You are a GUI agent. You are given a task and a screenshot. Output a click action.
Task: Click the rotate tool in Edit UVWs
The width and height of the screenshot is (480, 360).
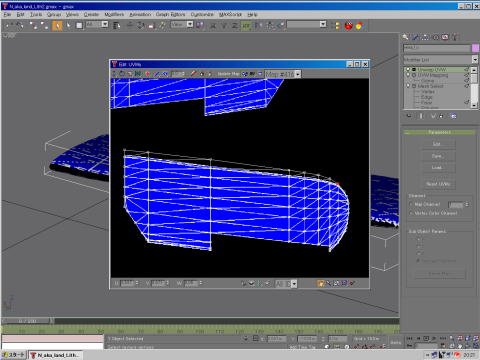122,74
